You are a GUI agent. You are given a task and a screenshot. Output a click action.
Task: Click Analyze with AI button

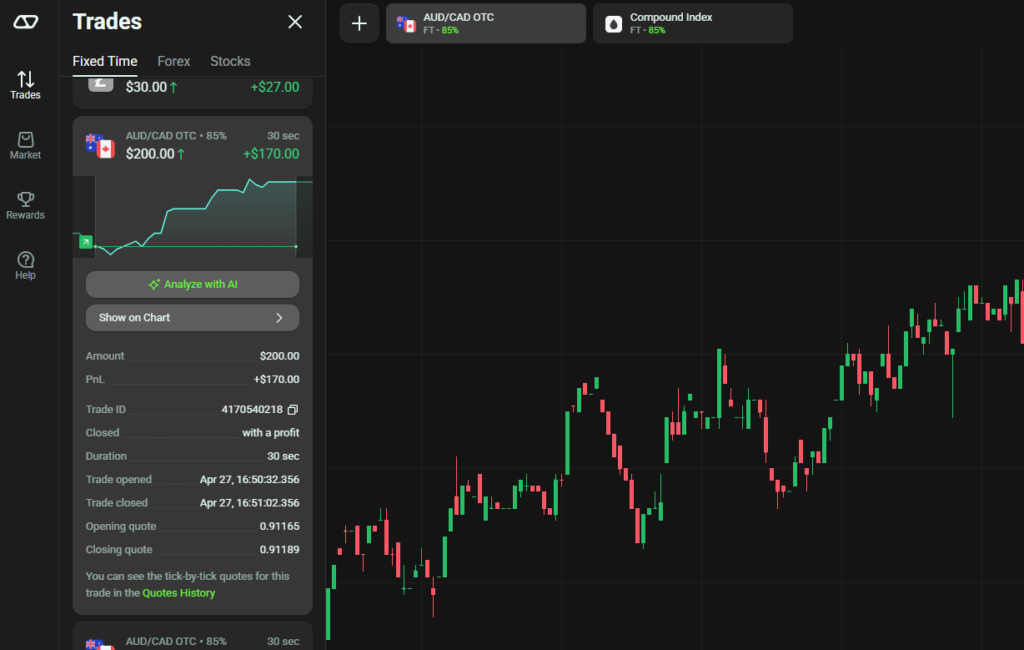pos(193,284)
